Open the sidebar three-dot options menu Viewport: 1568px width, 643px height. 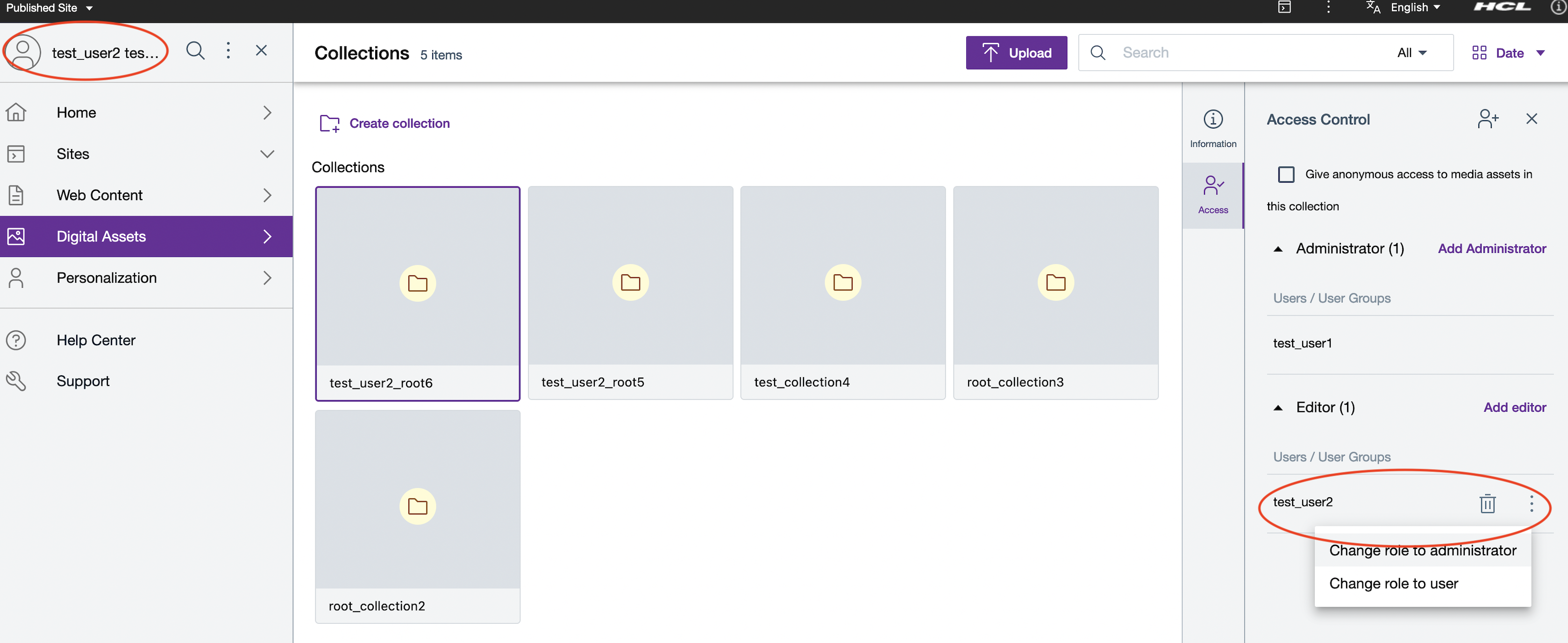(x=228, y=50)
